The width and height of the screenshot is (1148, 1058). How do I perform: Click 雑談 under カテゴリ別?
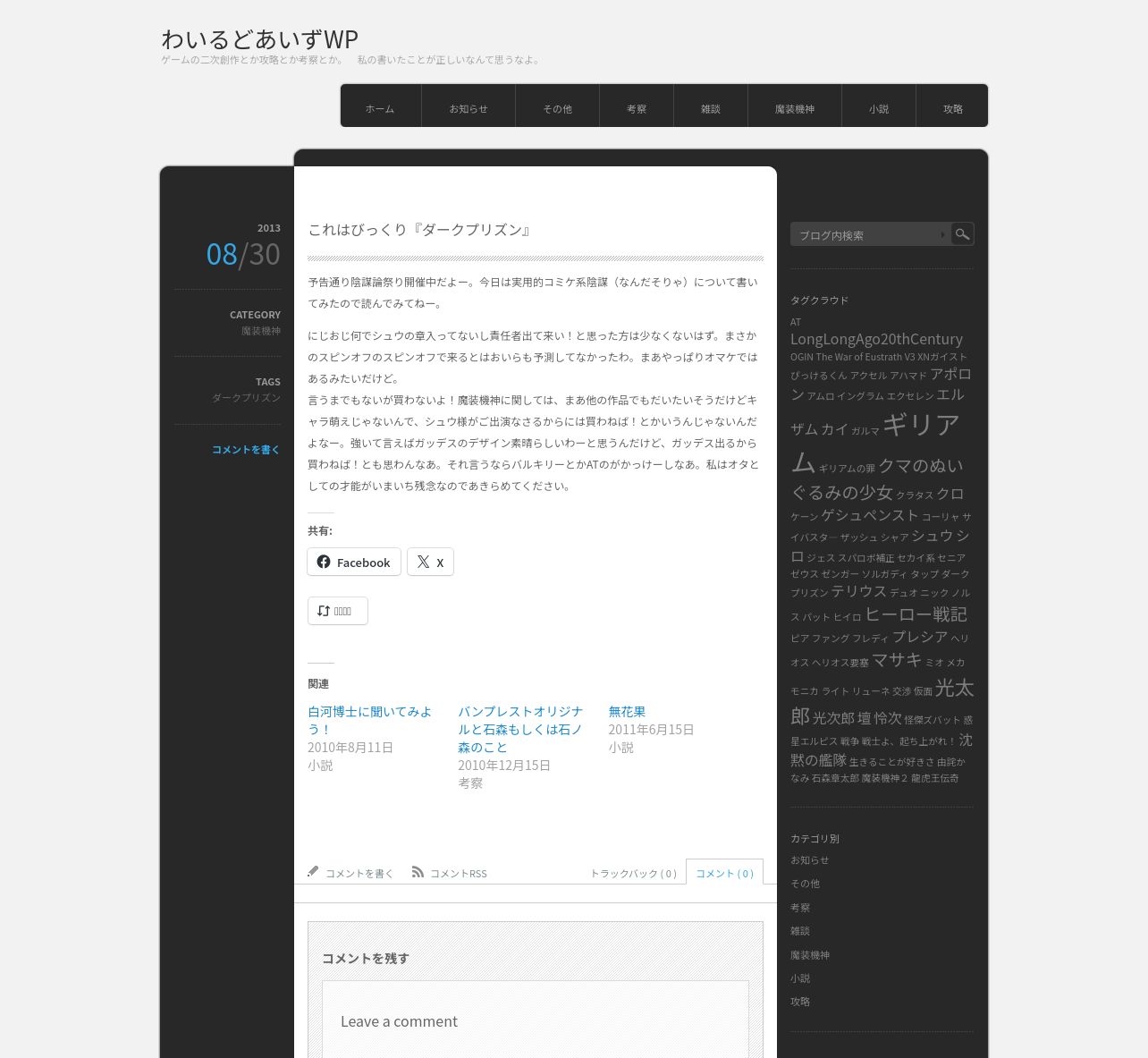tap(800, 931)
